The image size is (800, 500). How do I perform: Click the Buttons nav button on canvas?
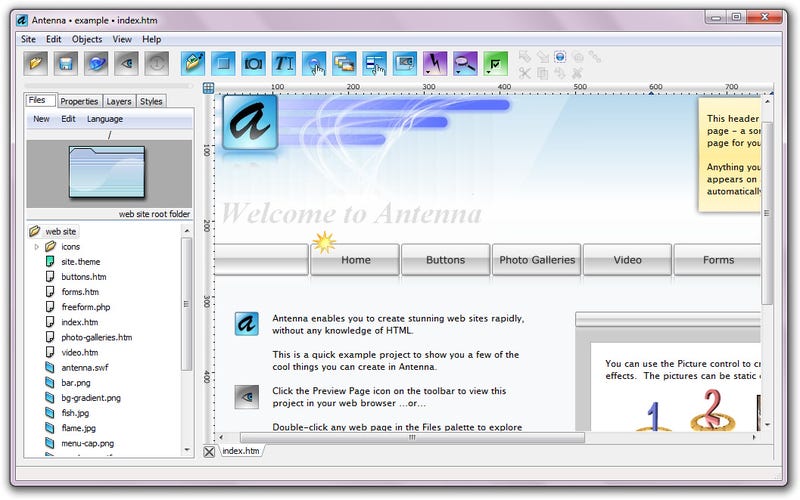coord(445,260)
